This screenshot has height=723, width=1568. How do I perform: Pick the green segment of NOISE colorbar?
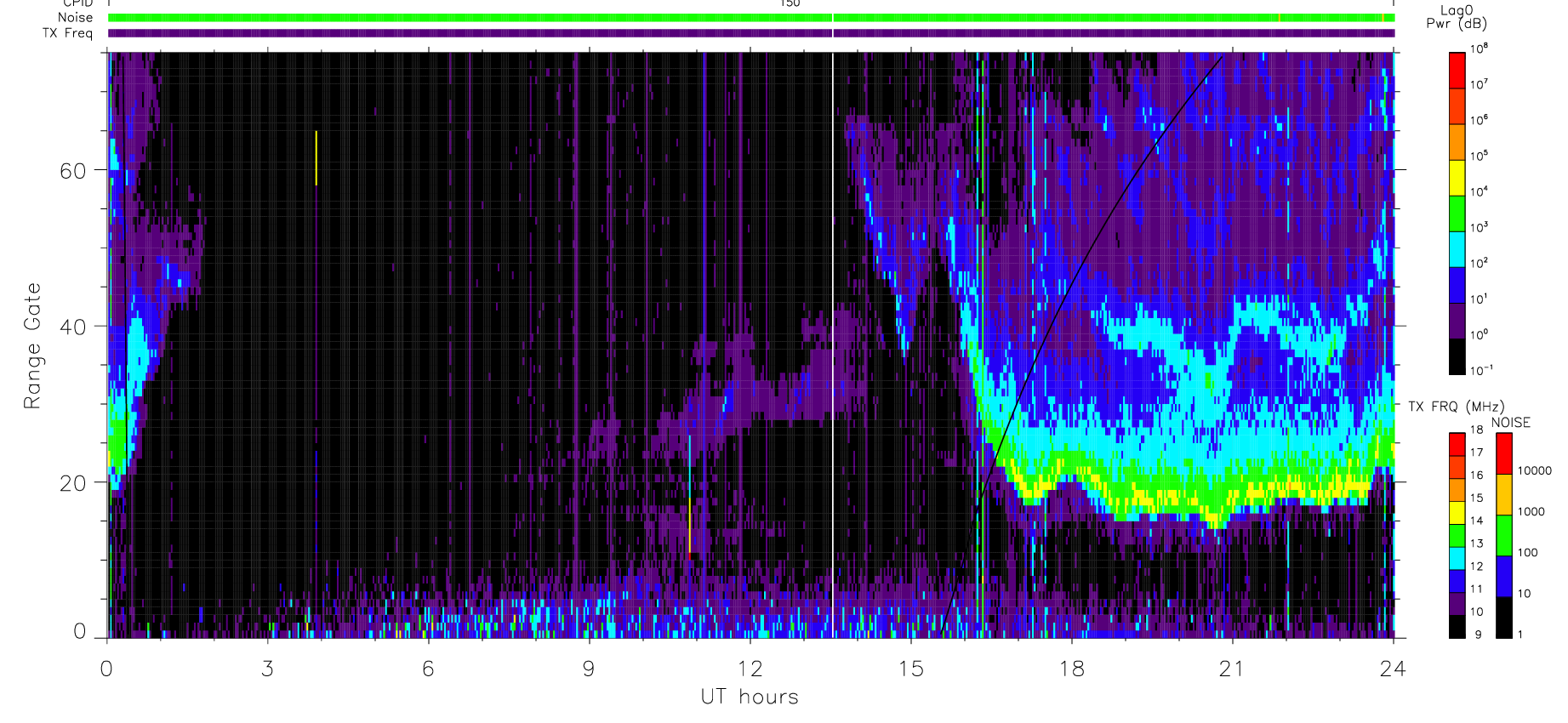pyautogui.click(x=1504, y=535)
